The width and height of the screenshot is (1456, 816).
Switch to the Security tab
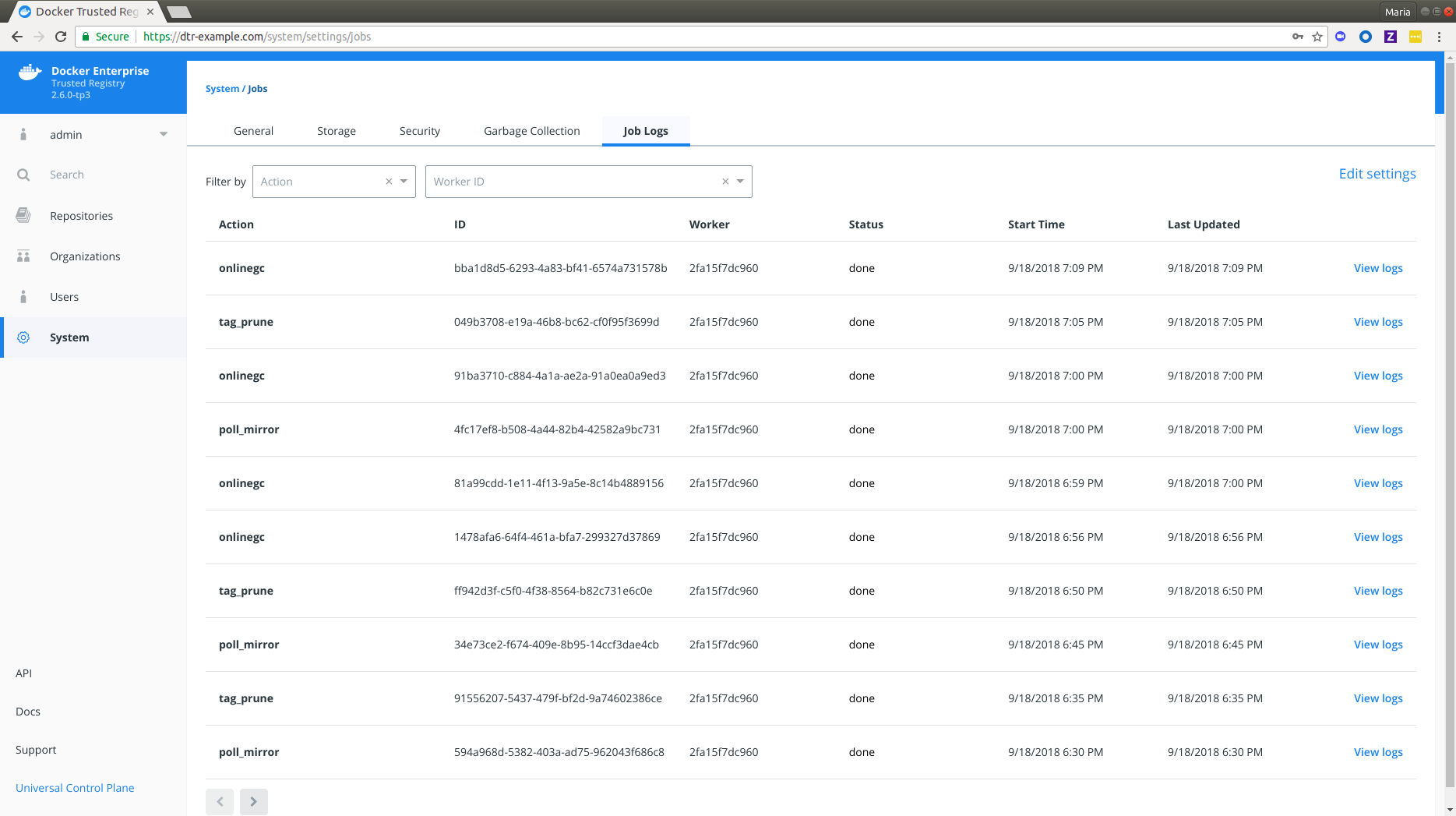[x=419, y=131]
